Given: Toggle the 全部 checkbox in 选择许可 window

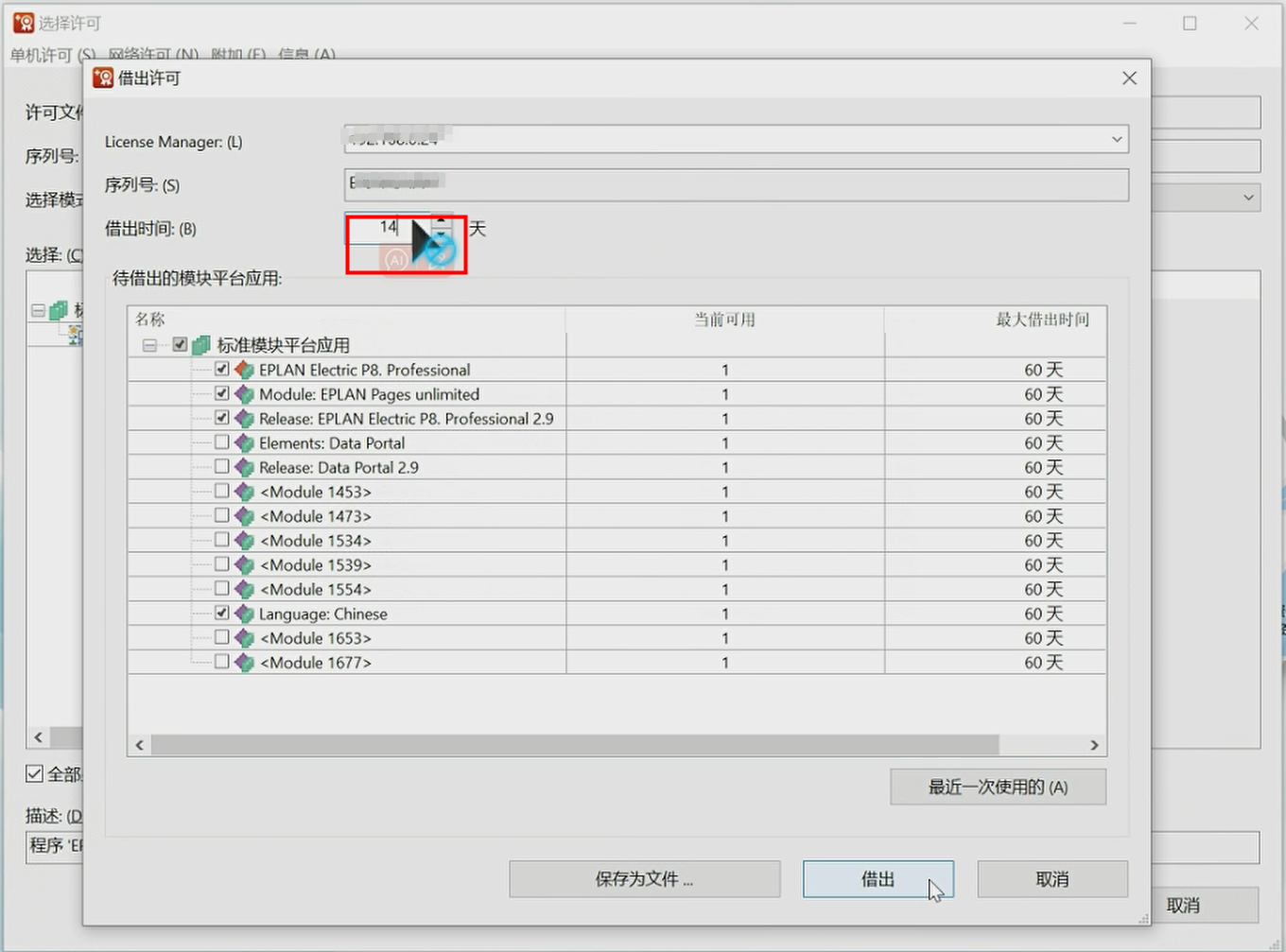Looking at the screenshot, I should pyautogui.click(x=35, y=774).
